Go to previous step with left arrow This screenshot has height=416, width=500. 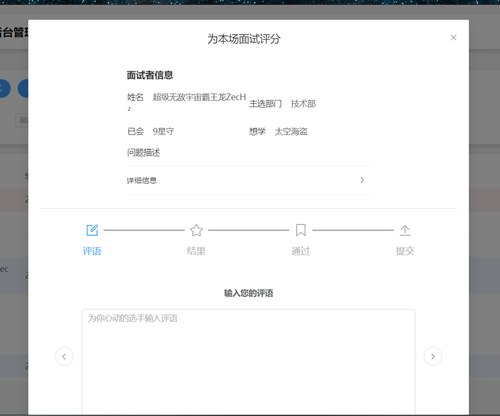pos(64,356)
